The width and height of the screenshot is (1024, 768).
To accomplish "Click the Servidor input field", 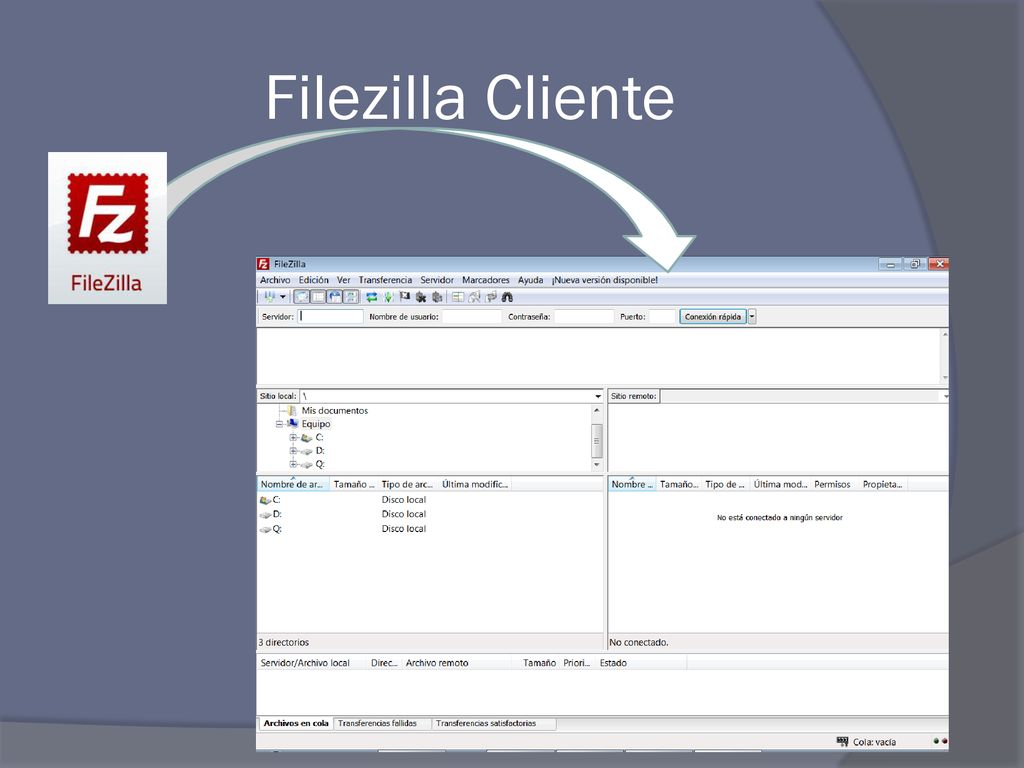I will (330, 317).
